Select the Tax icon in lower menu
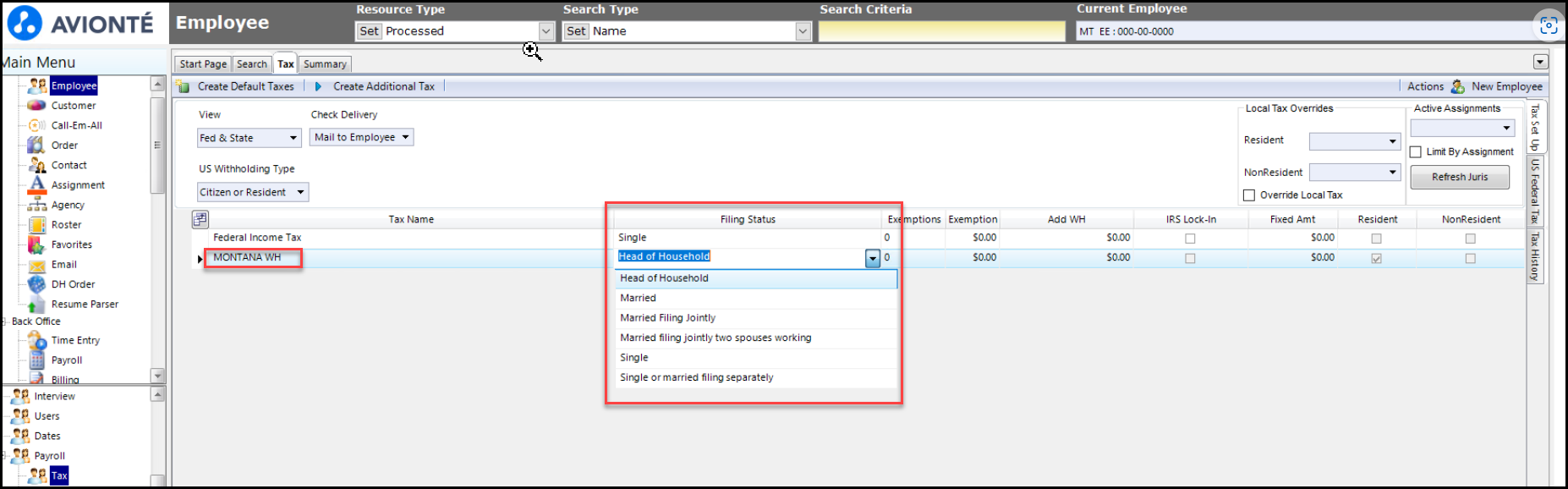The height and width of the screenshot is (489, 1568). [37, 475]
